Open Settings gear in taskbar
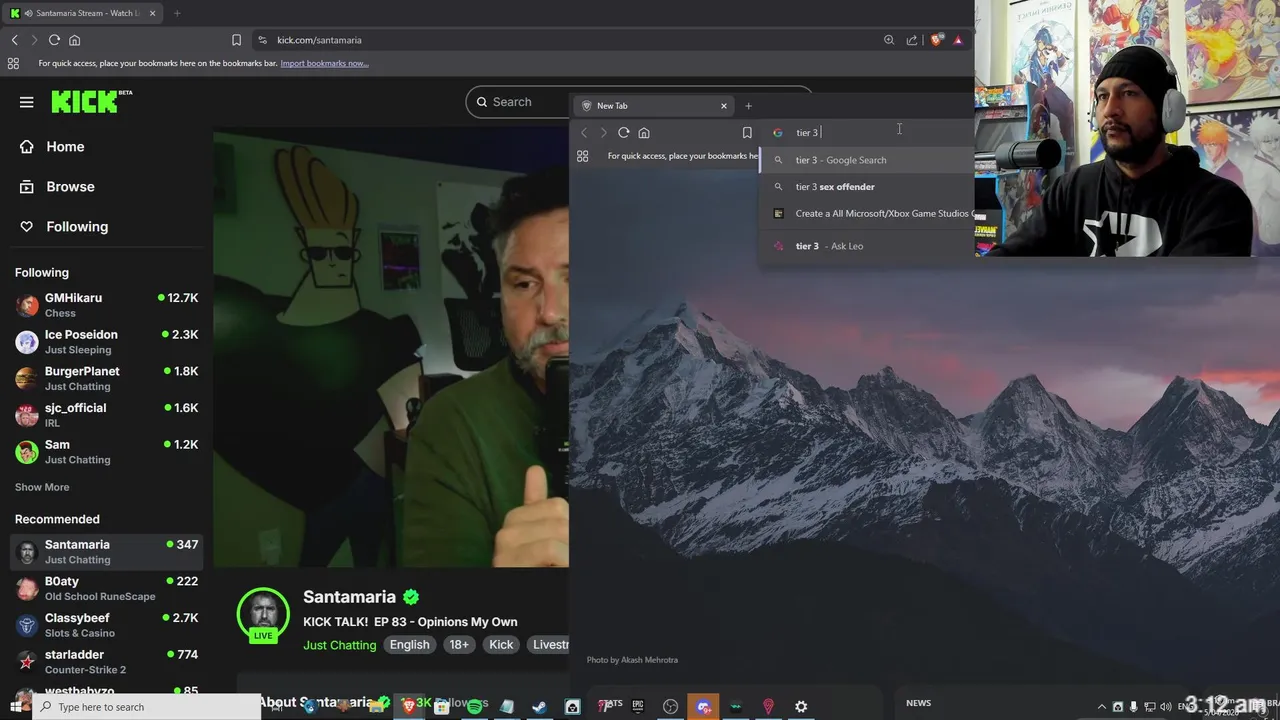This screenshot has width=1280, height=720. pos(801,707)
